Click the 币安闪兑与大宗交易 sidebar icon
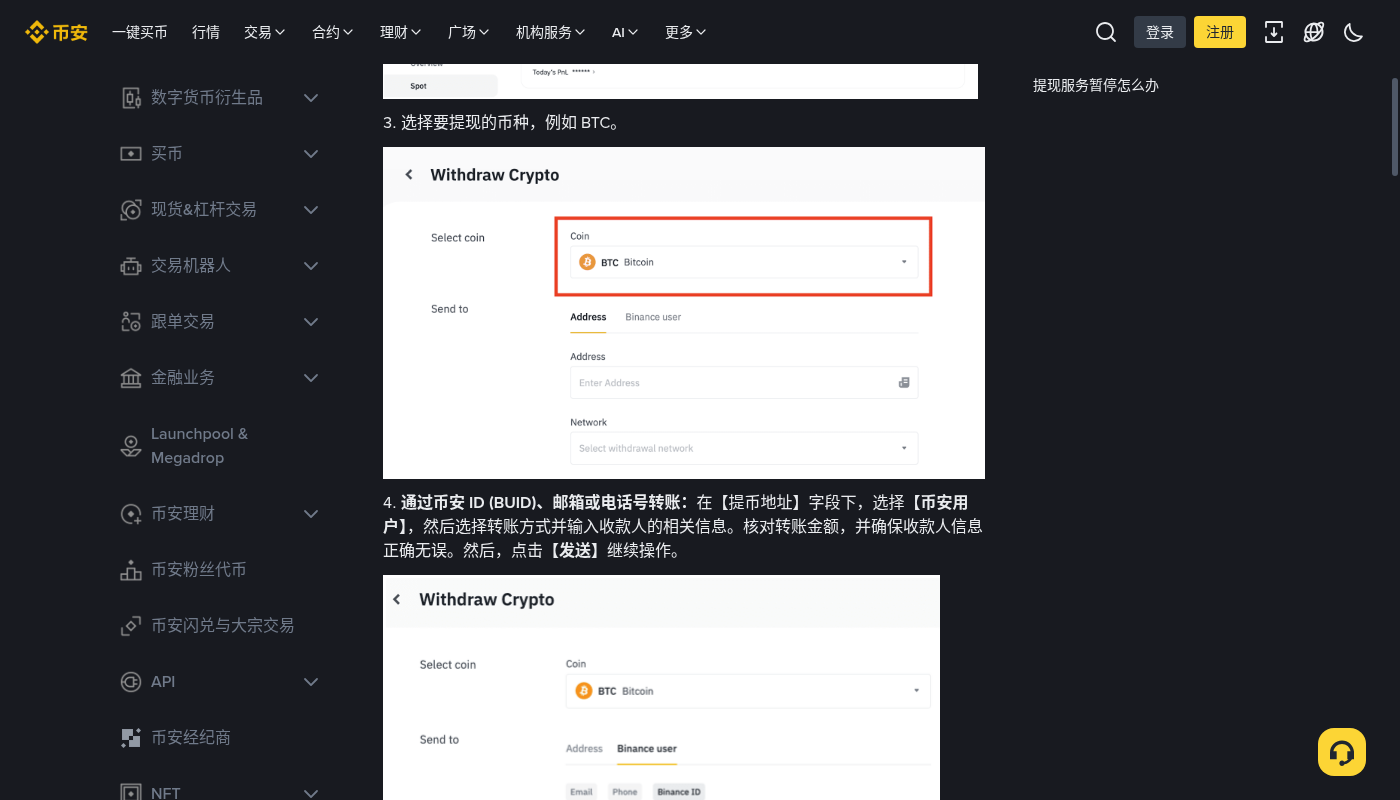This screenshot has height=800, width=1400. click(131, 626)
